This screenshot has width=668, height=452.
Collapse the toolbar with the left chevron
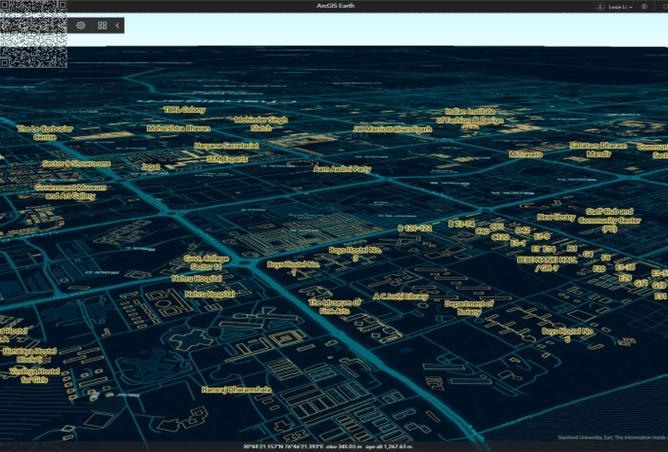tap(118, 26)
